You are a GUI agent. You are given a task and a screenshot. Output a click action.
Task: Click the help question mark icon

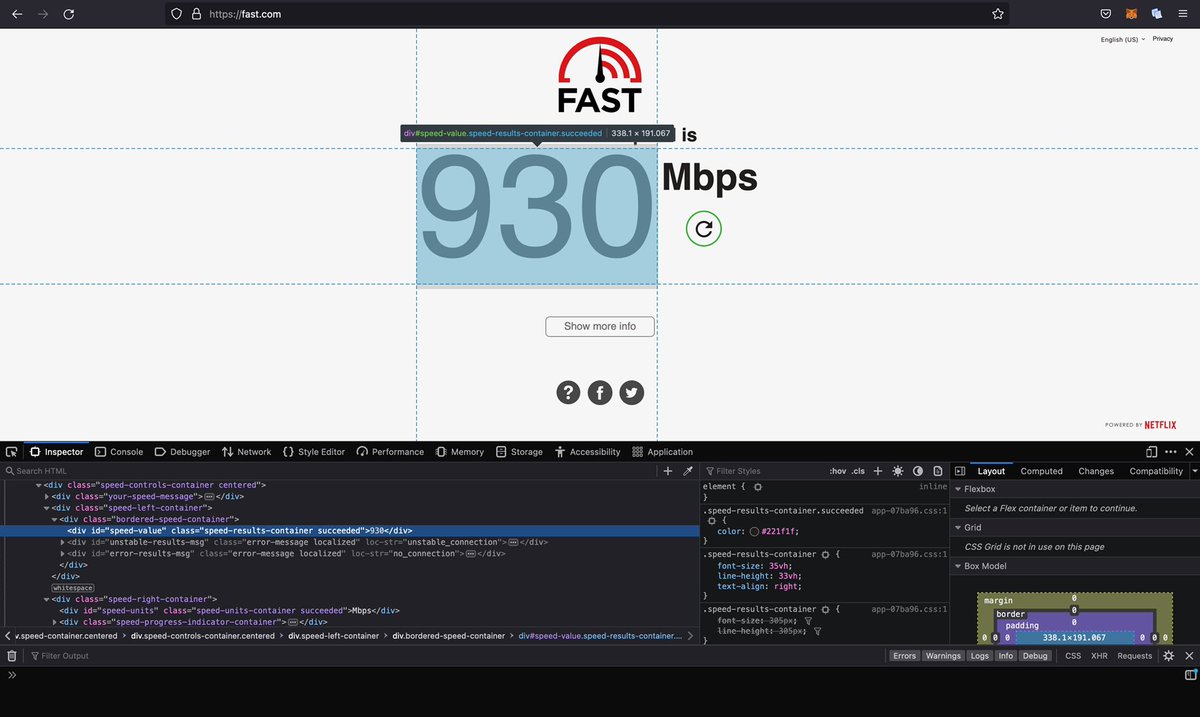(568, 393)
